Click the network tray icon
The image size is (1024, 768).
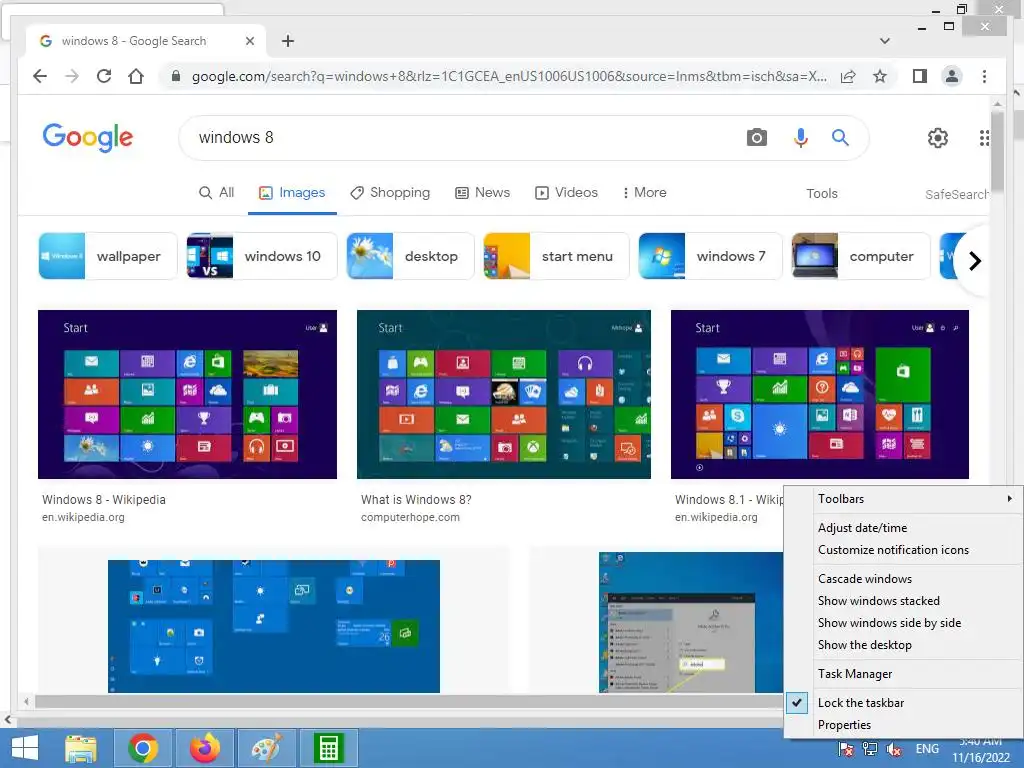869,750
